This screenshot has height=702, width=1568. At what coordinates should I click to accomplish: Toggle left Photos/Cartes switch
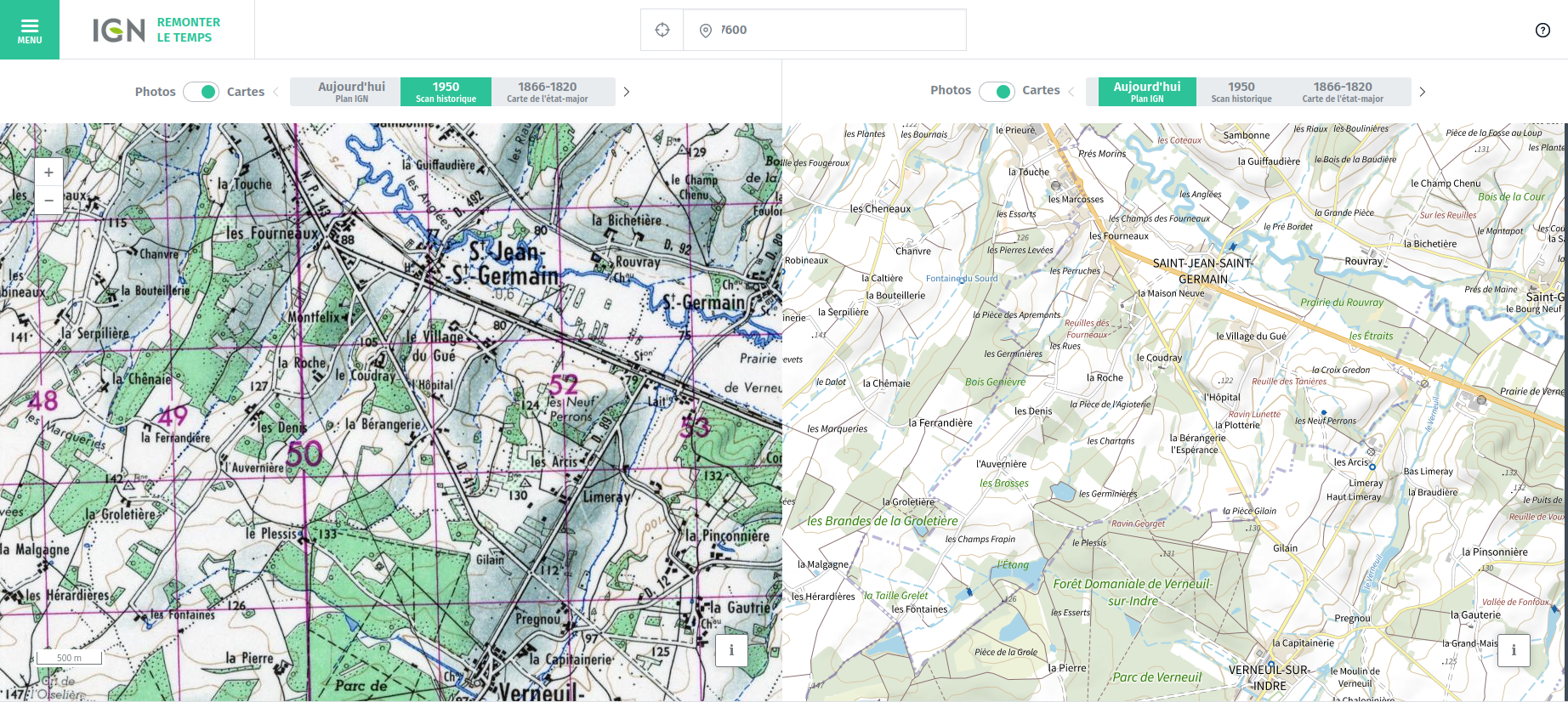(x=202, y=92)
